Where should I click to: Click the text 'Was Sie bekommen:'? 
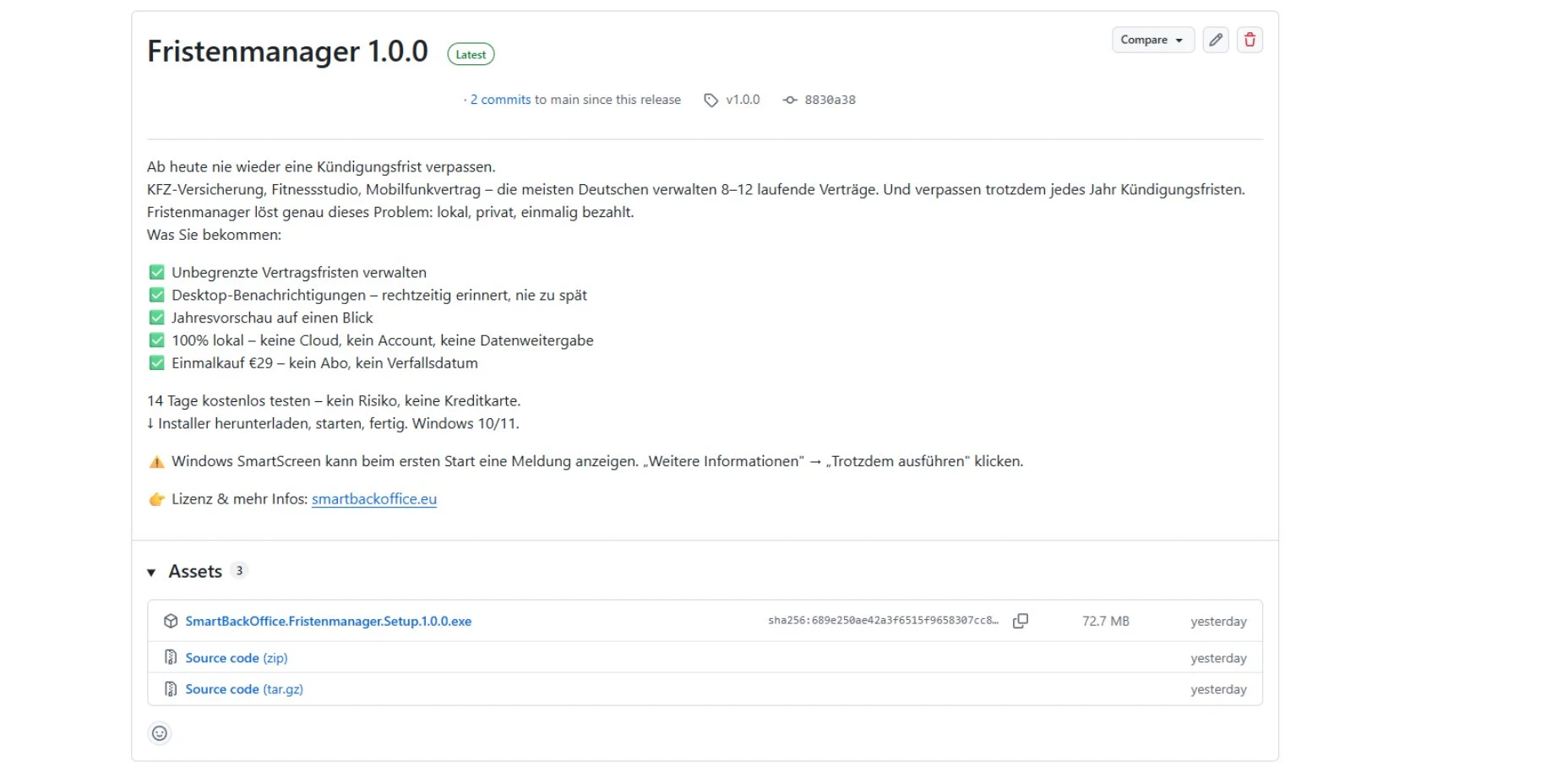click(214, 235)
